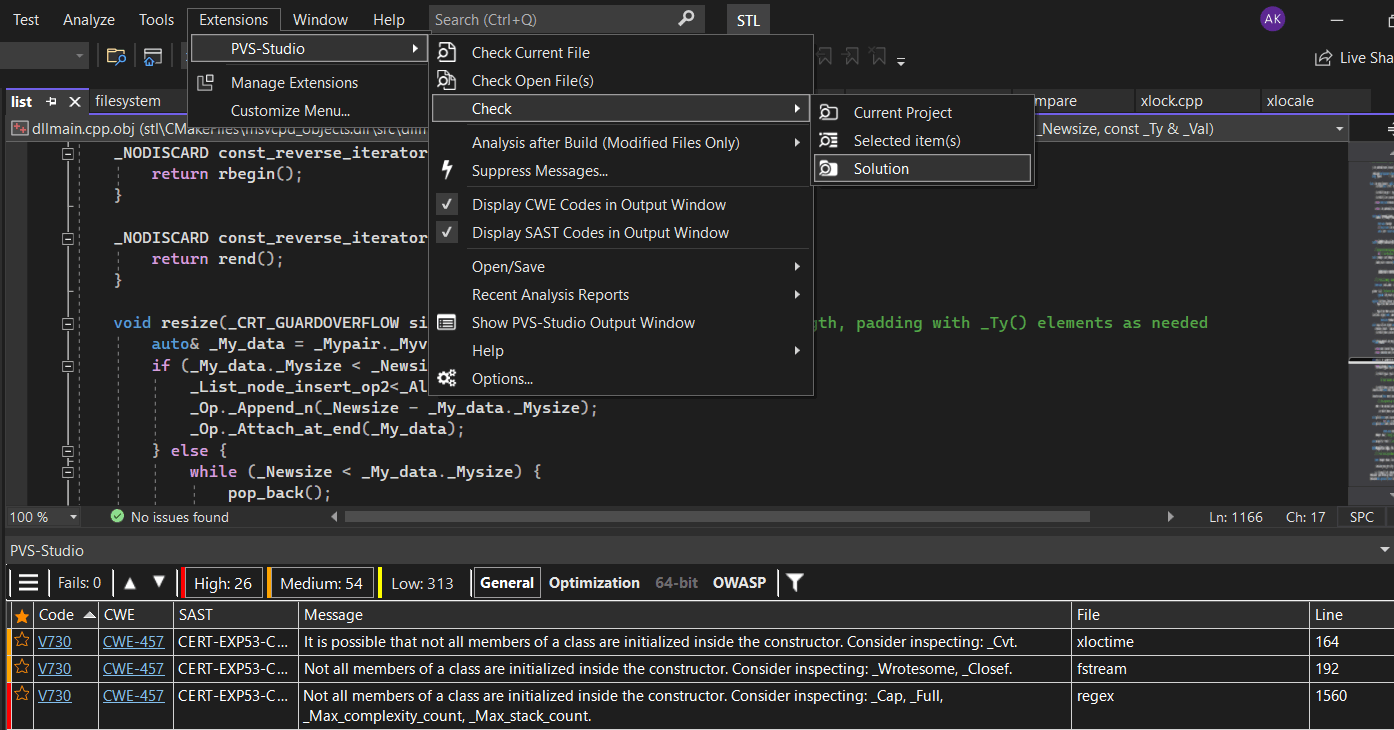Click the No issues found indicator
This screenshot has height=730, width=1394.
[169, 517]
